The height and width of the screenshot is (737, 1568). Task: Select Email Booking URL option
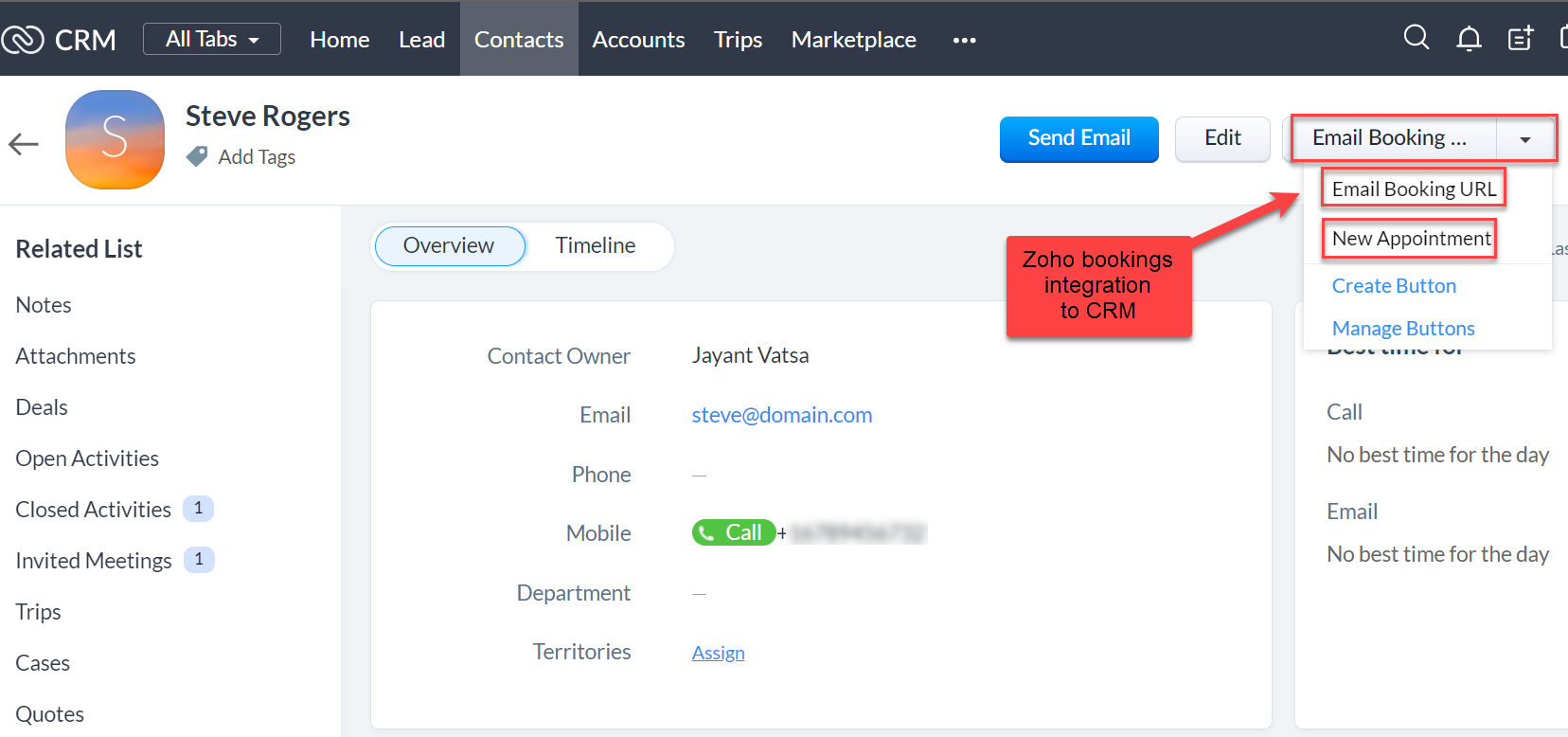1413,189
